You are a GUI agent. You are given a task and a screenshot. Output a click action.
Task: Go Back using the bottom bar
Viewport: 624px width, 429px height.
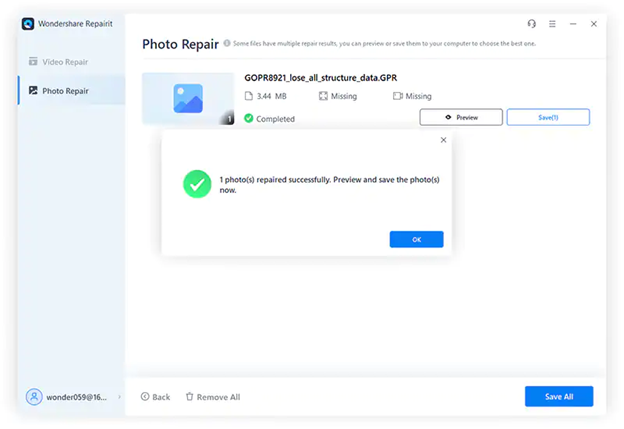point(155,397)
